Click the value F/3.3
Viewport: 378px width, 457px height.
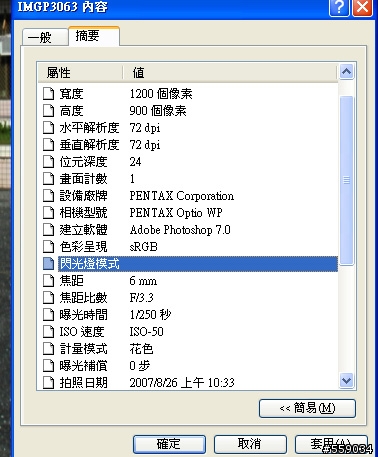pyautogui.click(x=141, y=298)
